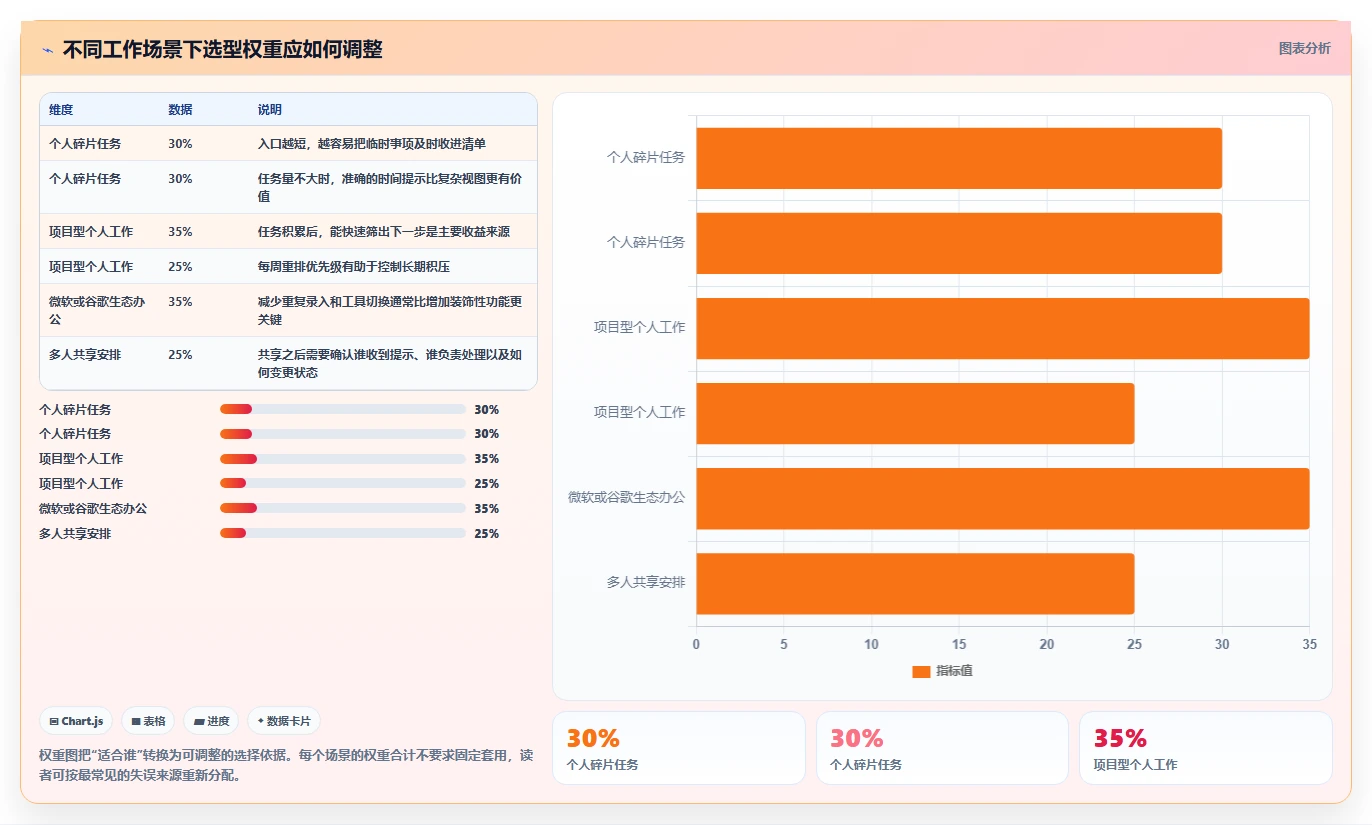Click the 多人共享安排 progress bar

point(343,533)
